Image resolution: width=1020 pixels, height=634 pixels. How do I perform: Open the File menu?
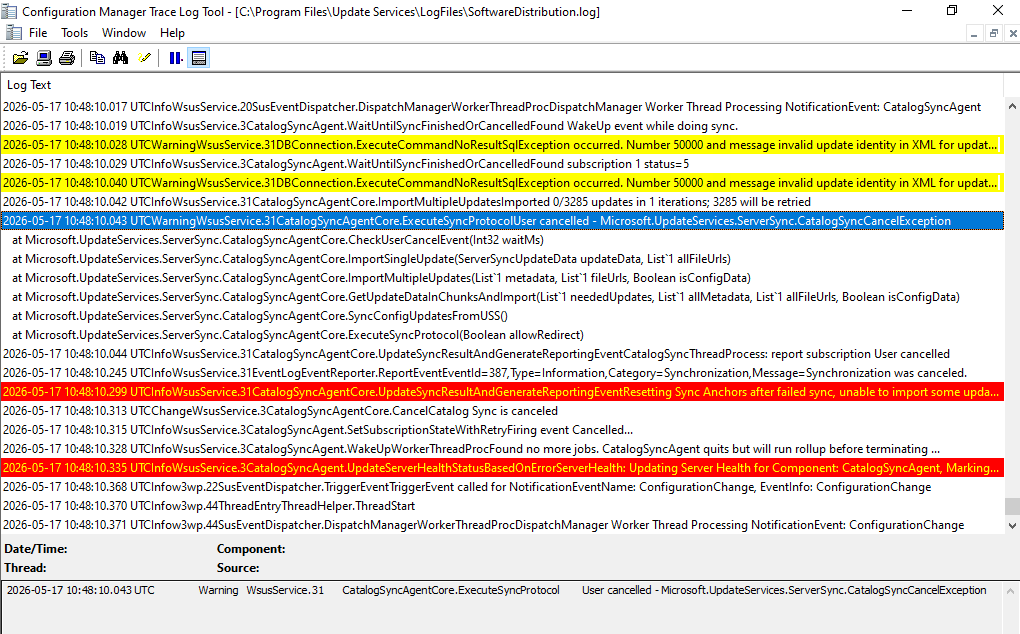38,33
